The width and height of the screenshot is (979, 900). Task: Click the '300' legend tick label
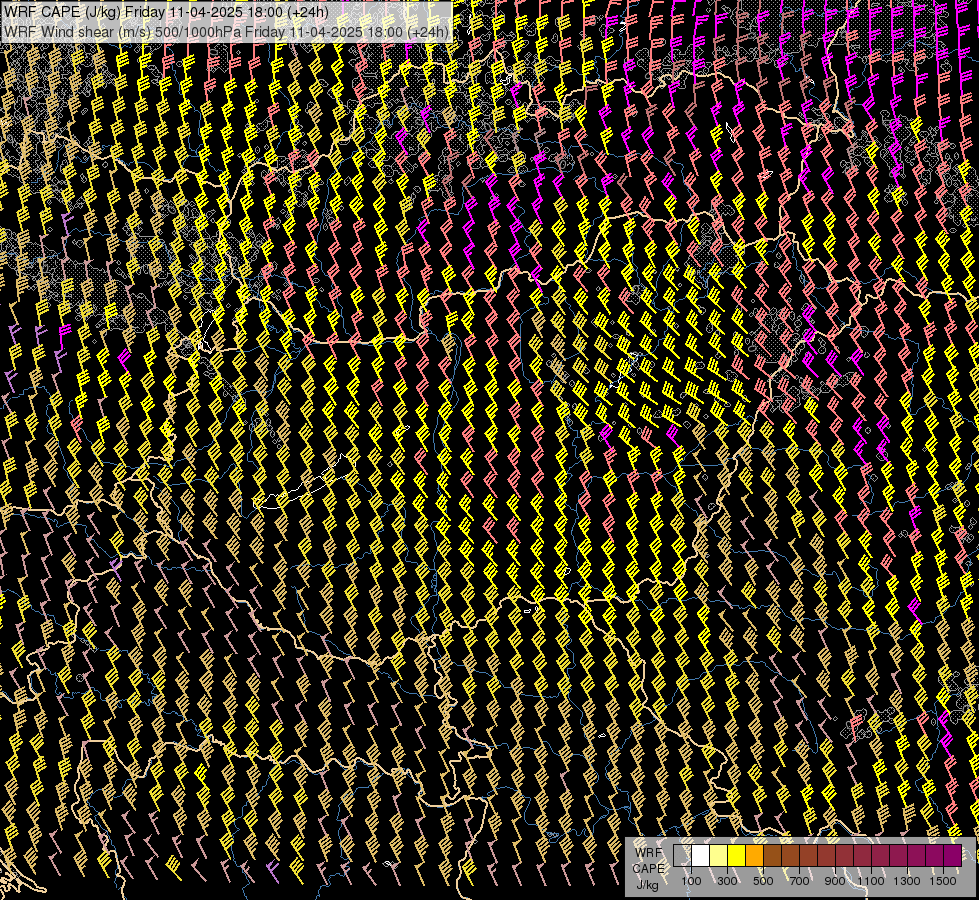(x=727, y=881)
